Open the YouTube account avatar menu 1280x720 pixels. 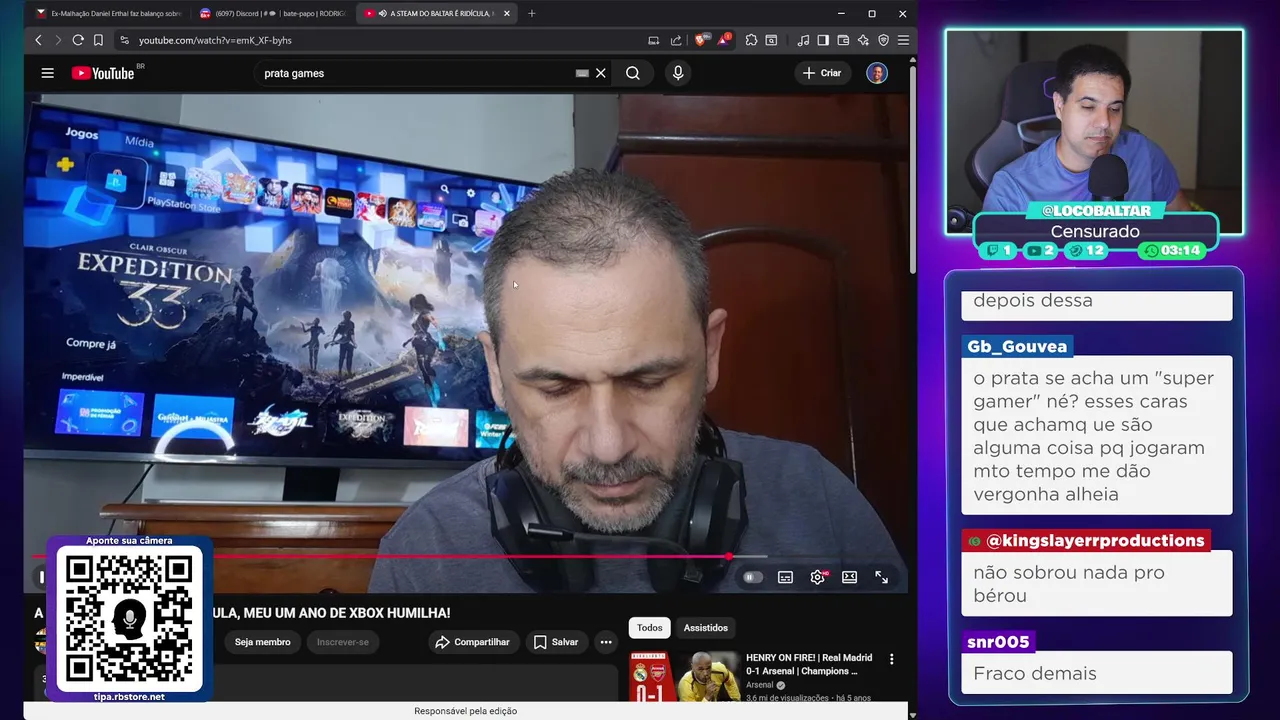877,73
